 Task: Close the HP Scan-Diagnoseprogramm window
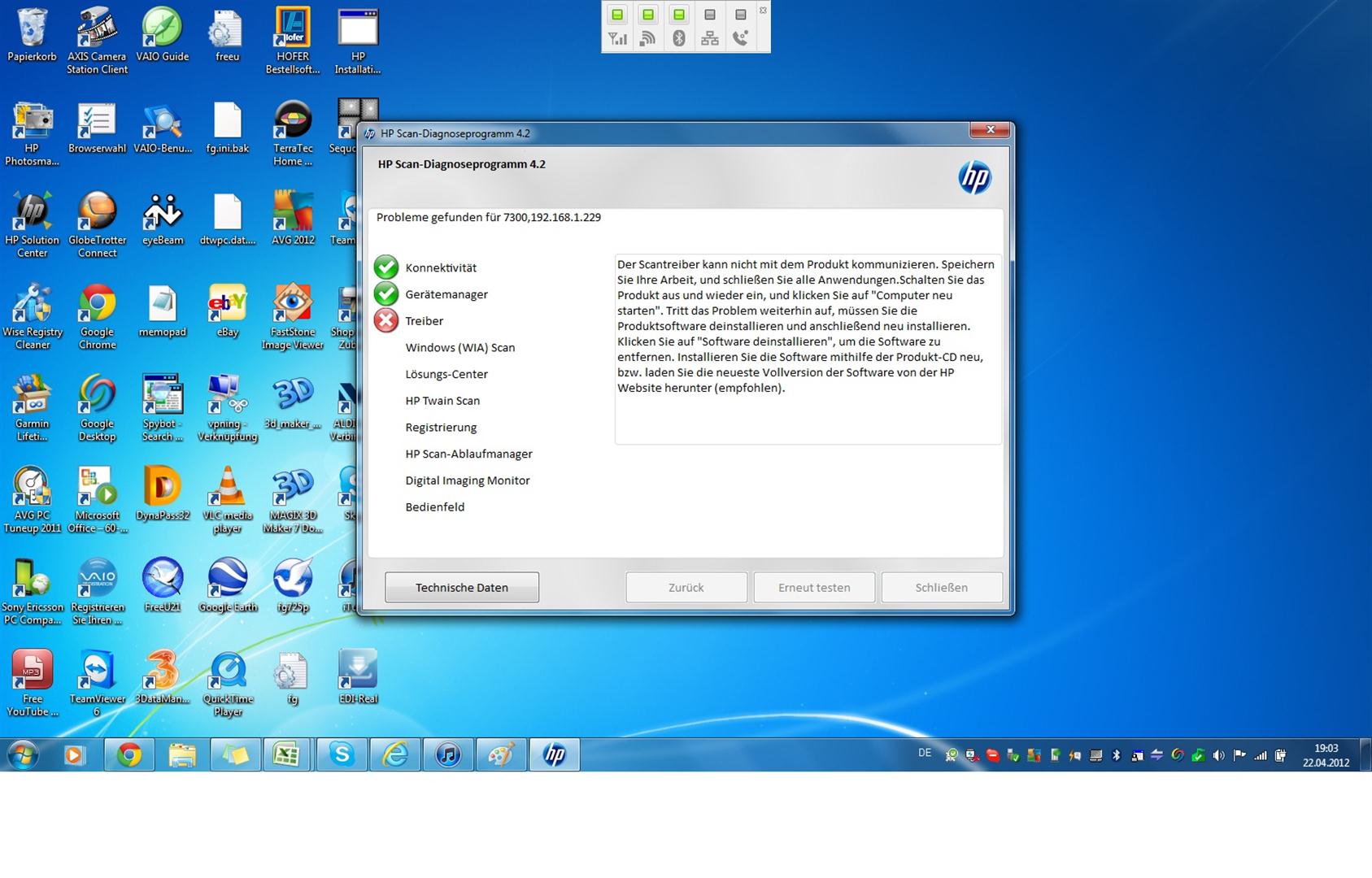(x=990, y=130)
